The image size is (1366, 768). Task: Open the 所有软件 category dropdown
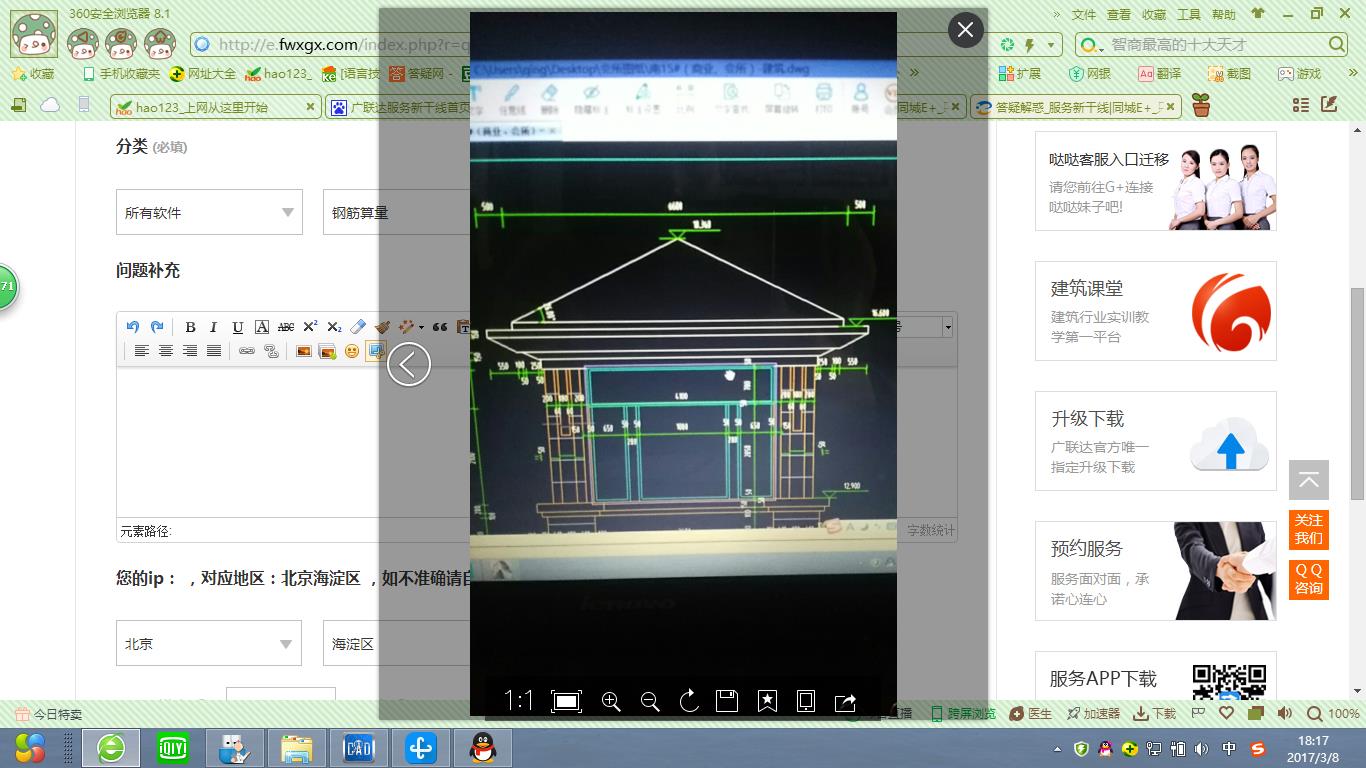click(209, 212)
